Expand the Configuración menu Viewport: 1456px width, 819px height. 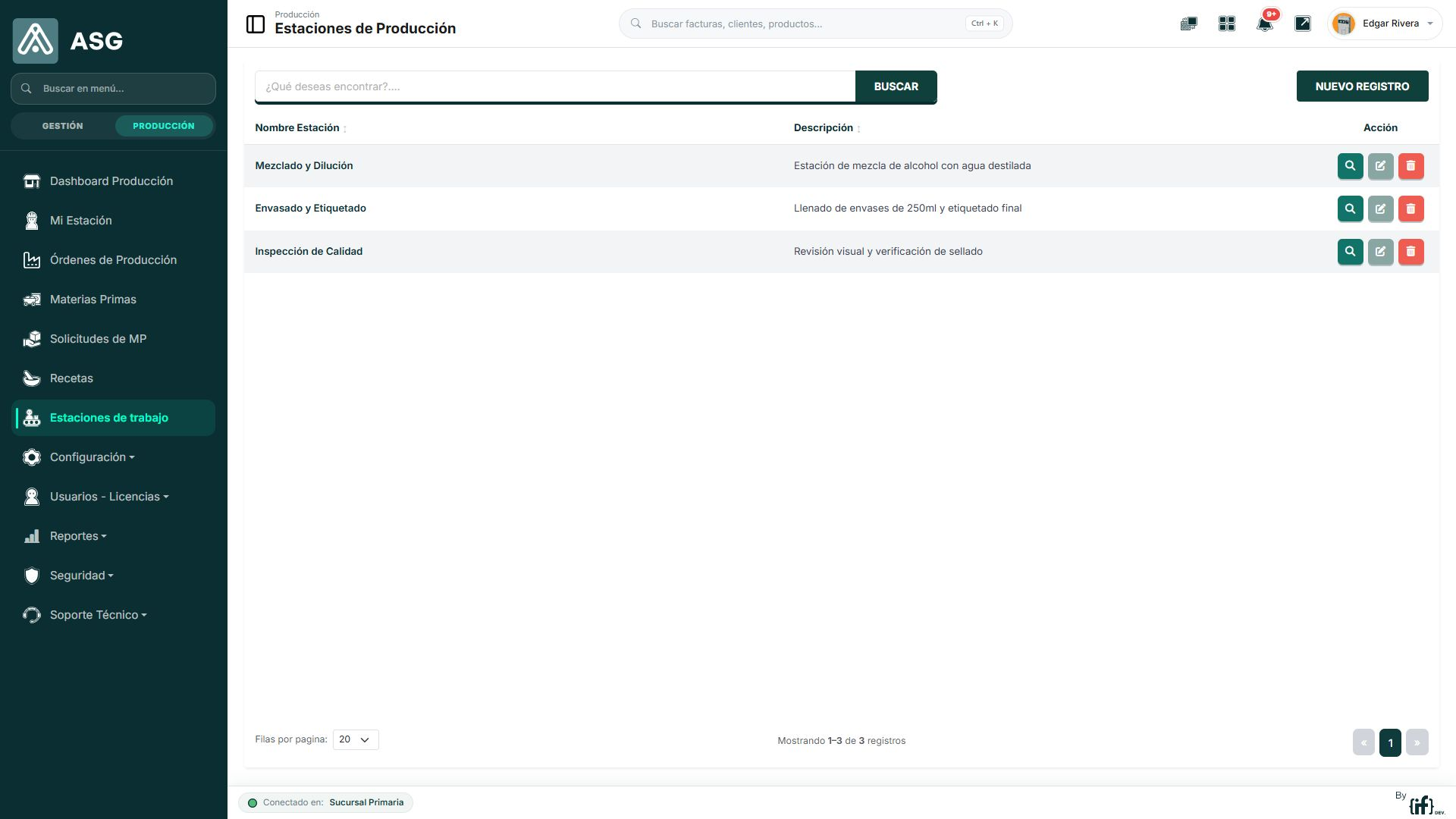114,457
